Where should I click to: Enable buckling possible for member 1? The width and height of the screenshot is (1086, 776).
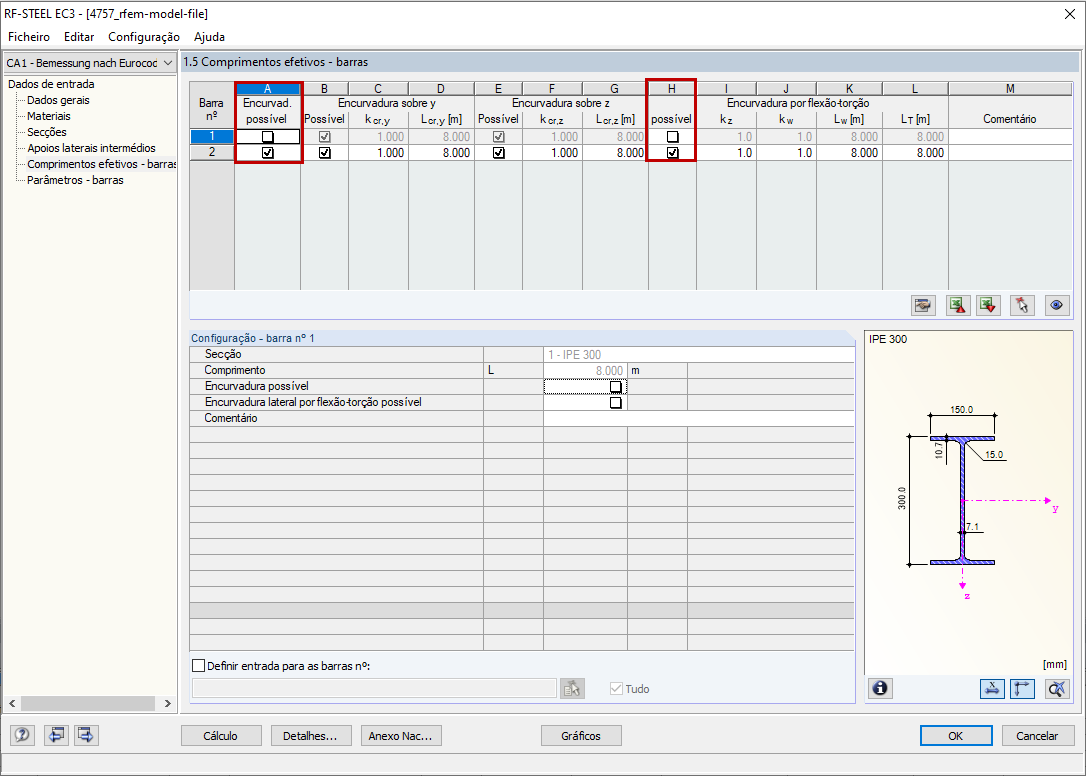click(x=268, y=136)
